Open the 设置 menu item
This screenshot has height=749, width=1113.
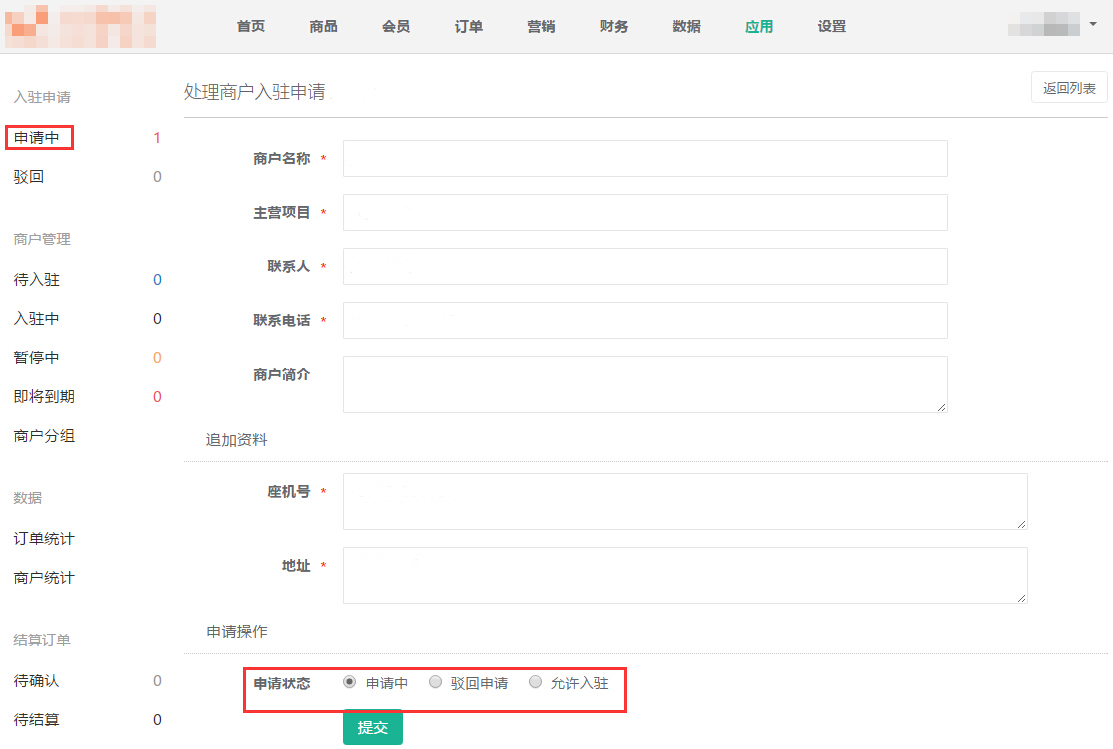pyautogui.click(x=831, y=27)
